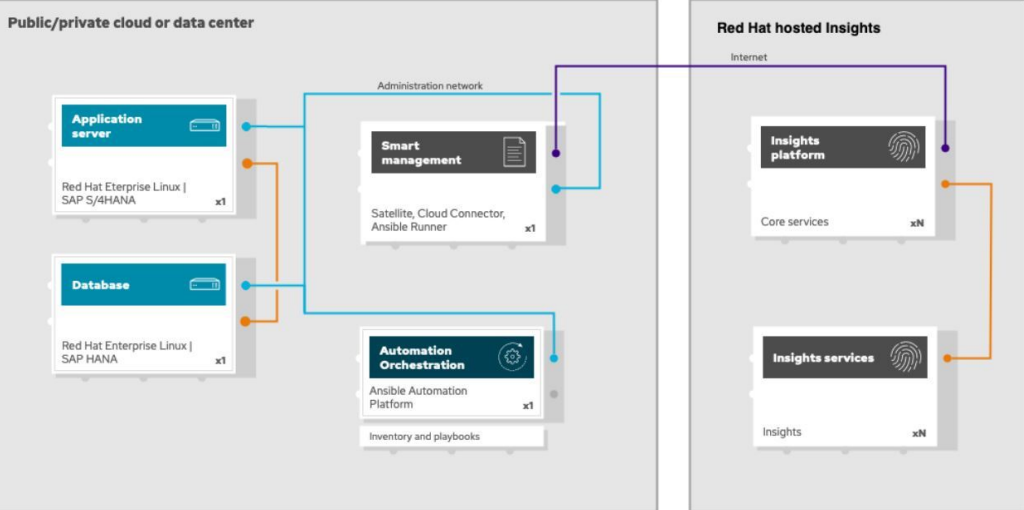
Task: Click 'Satellite, Cloud Connector, Ansible Runner' text
Action: 438,220
